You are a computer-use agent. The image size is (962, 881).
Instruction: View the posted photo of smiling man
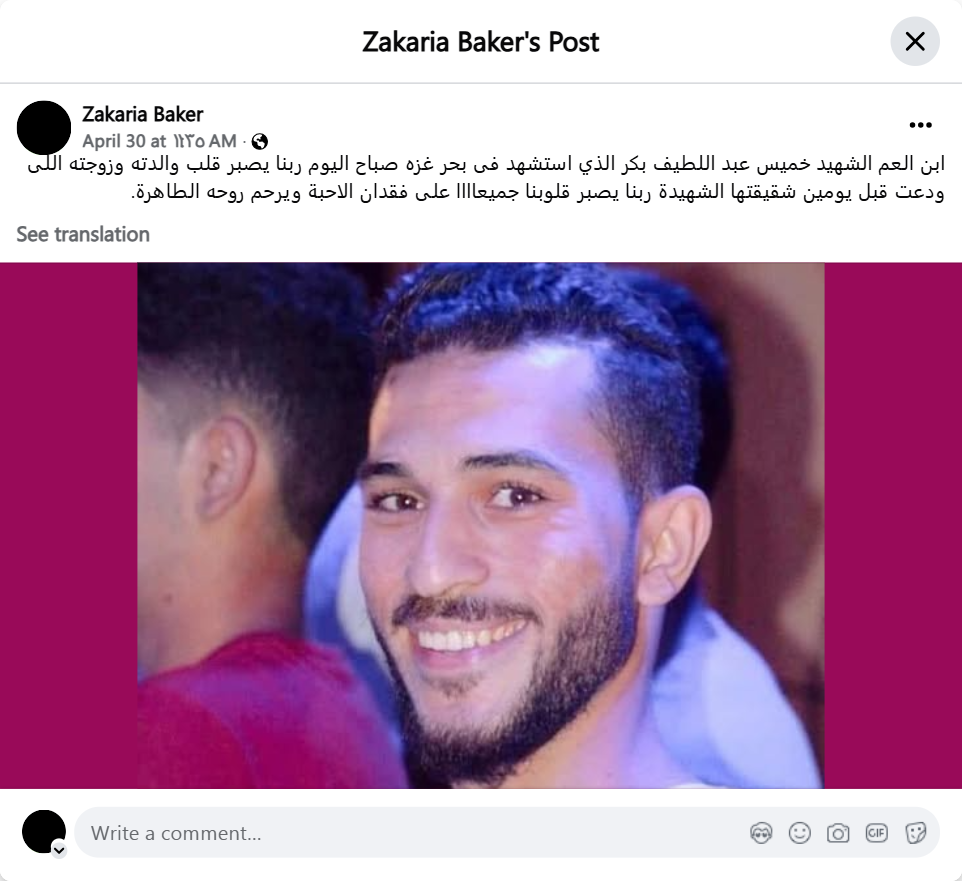tap(480, 526)
